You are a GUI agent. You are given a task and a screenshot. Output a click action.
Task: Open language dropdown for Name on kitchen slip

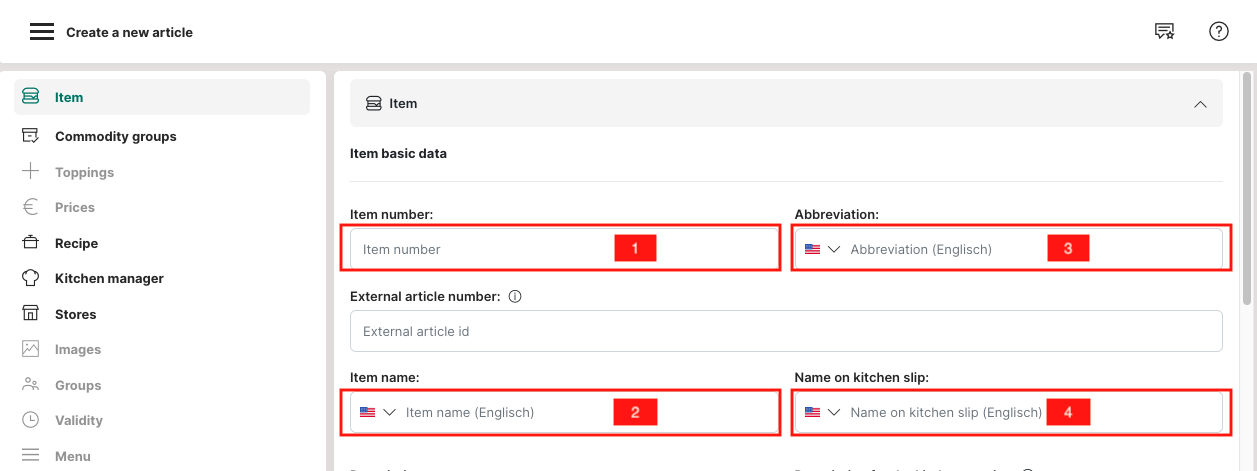coord(822,412)
